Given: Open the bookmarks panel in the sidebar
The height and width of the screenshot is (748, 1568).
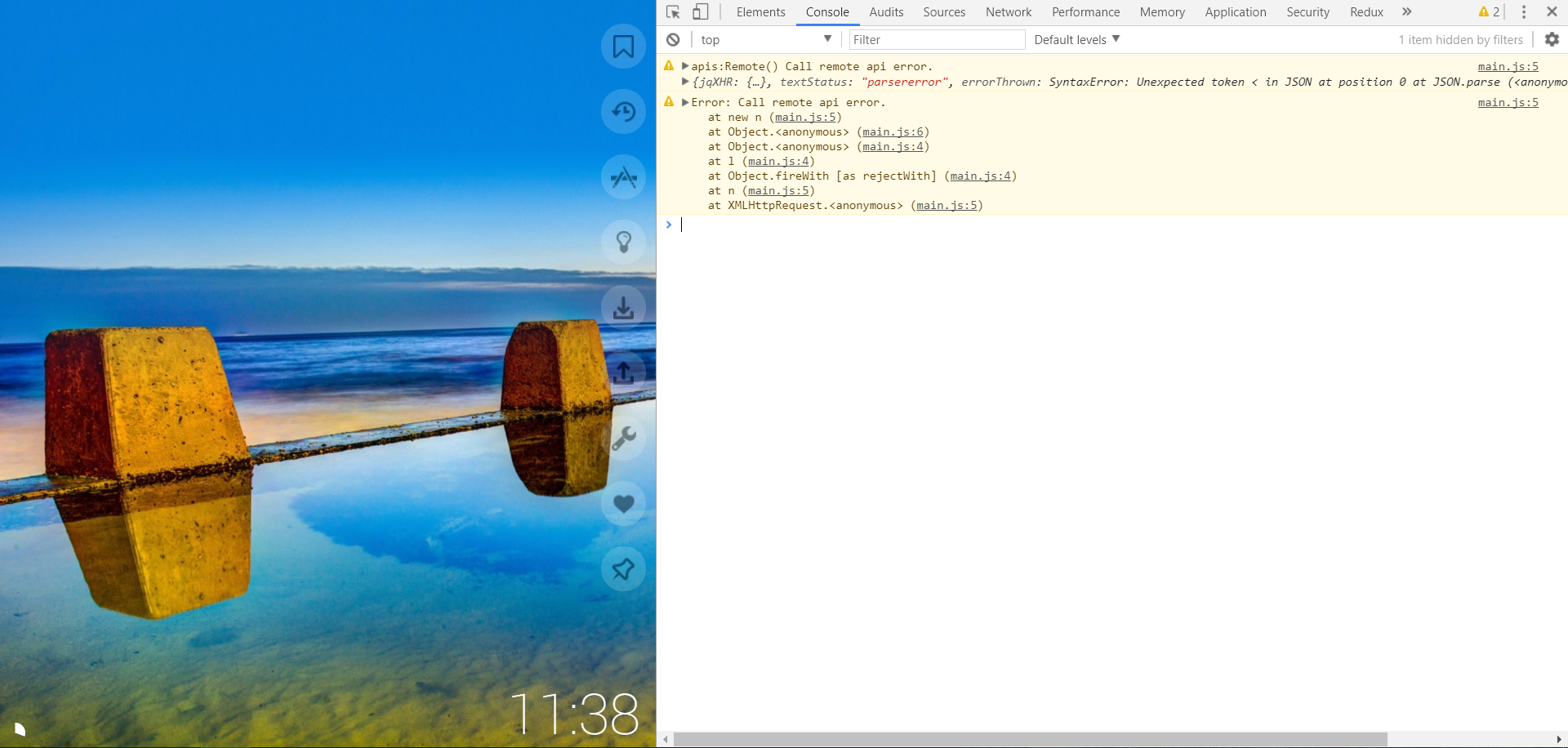Looking at the screenshot, I should (623, 47).
